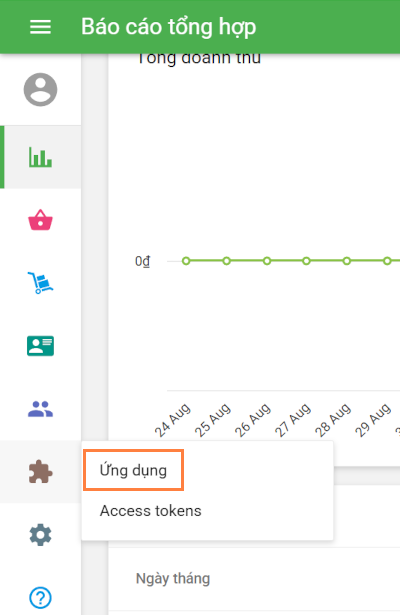This screenshot has width=400, height=615.
Task: Click the 25 Aug data point
Action: pos(227,261)
